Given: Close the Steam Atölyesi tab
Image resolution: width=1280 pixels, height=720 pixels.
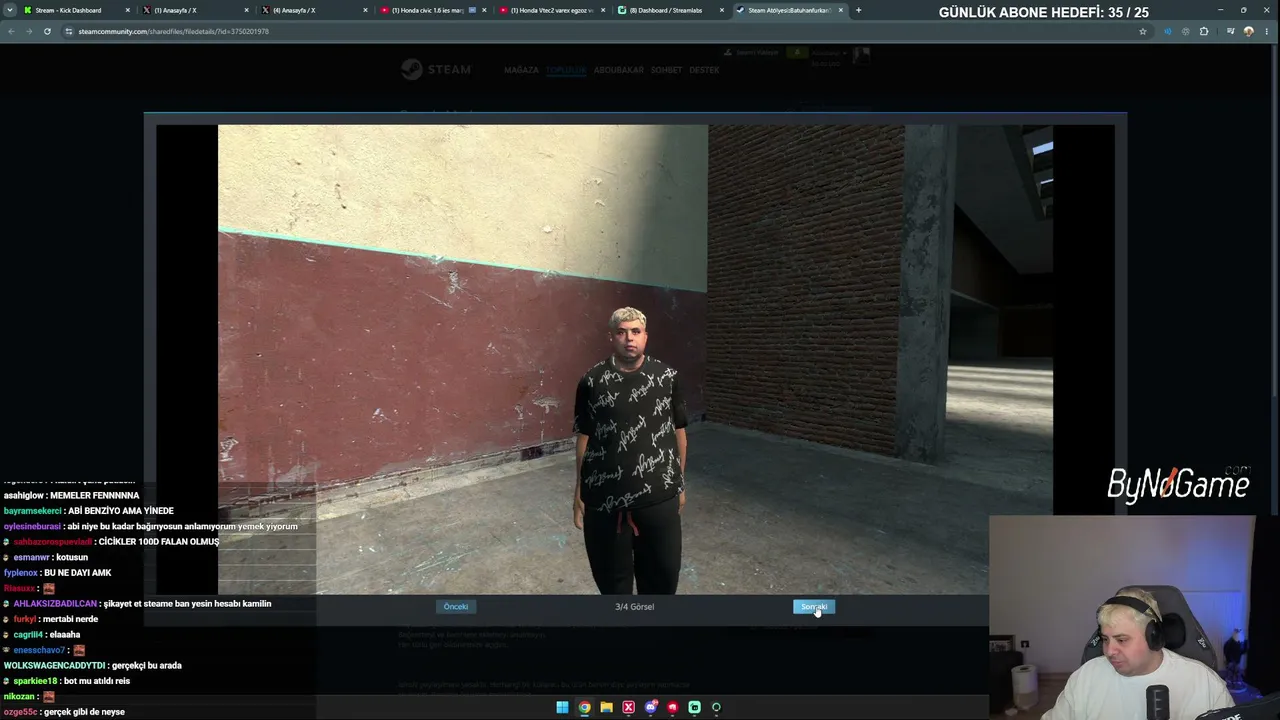Looking at the screenshot, I should 841,10.
